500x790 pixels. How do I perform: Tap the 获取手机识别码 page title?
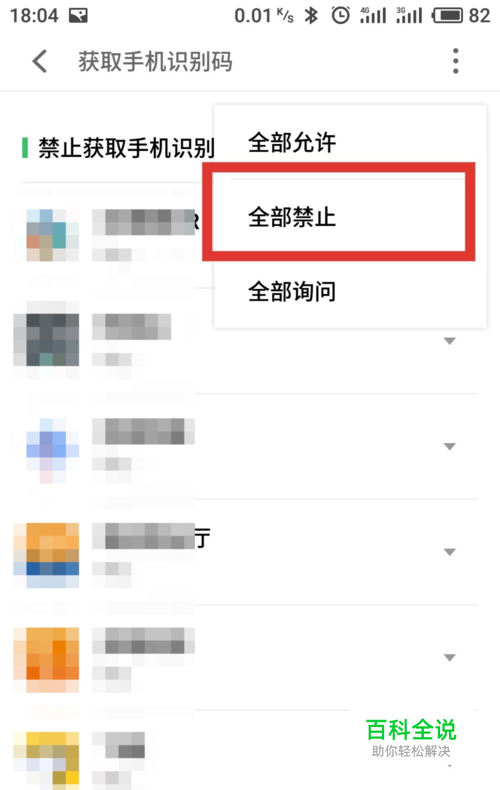coord(155,62)
